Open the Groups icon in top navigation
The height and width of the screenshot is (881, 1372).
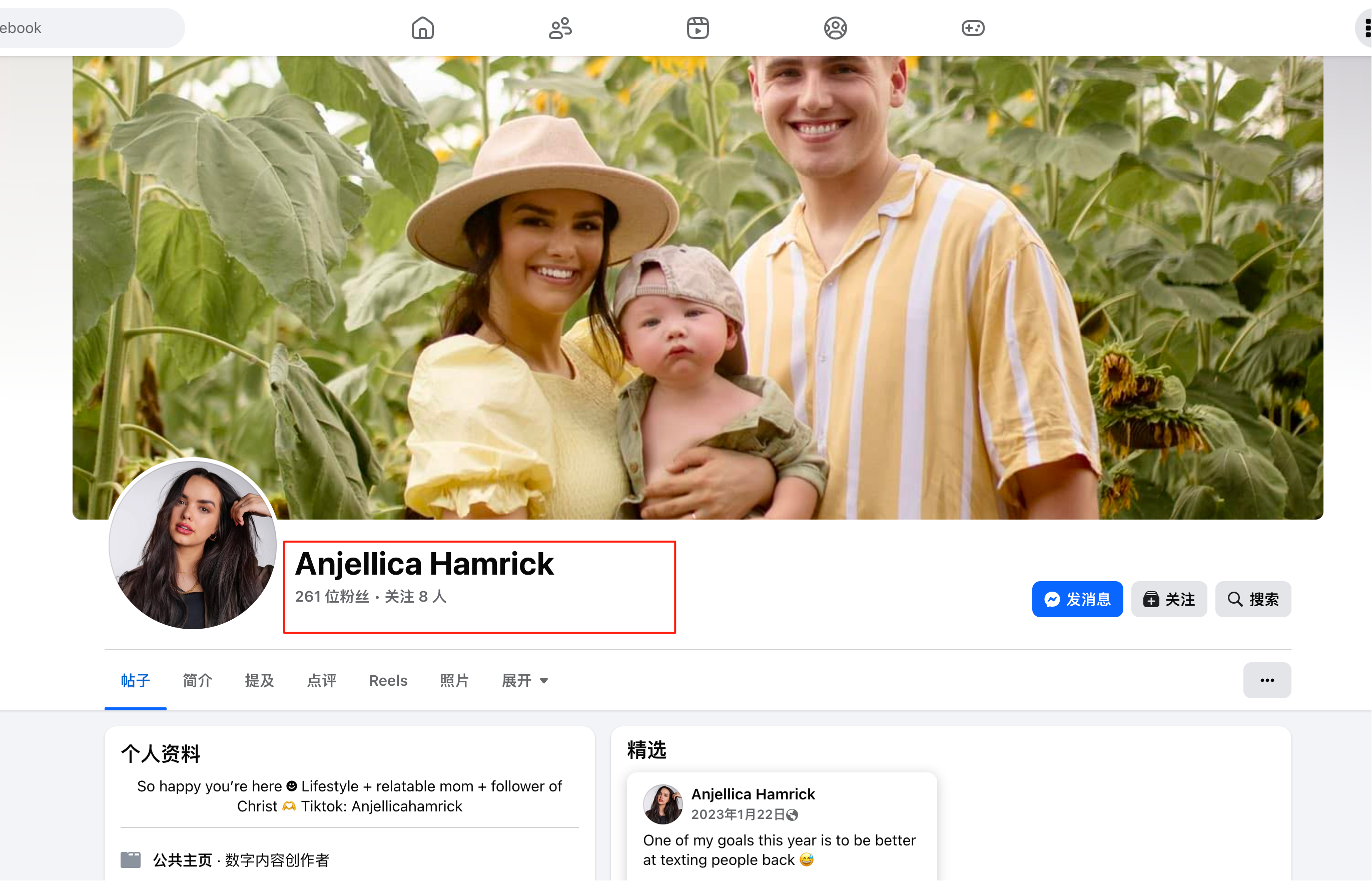coord(835,27)
